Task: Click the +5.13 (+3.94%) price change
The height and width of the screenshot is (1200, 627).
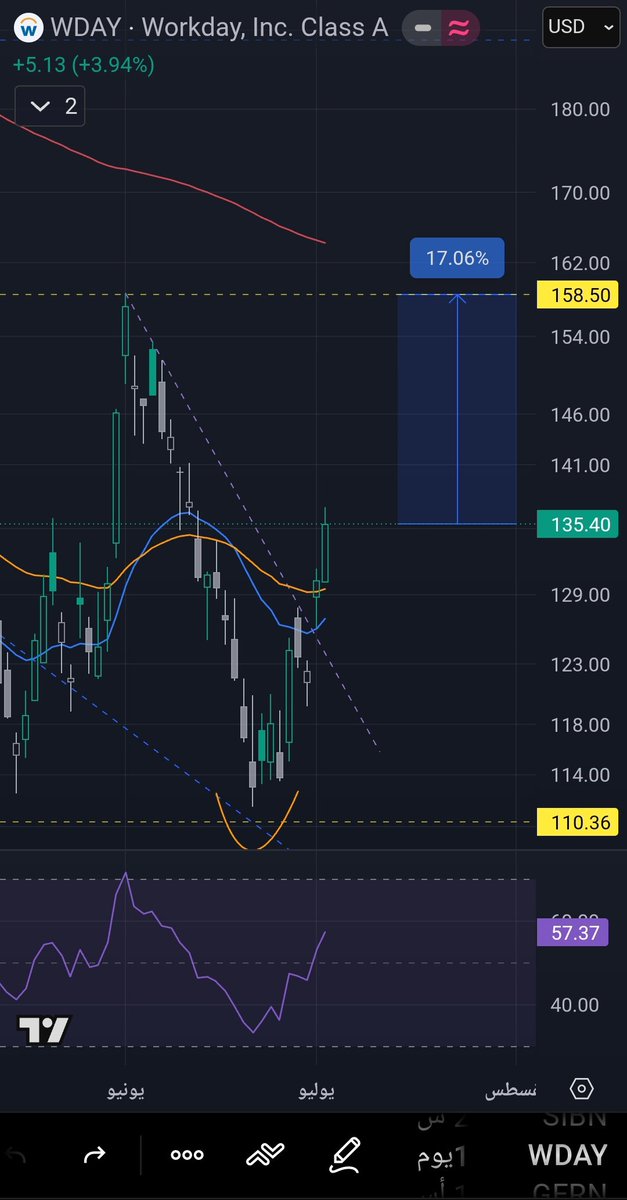Action: pyautogui.click(x=84, y=65)
